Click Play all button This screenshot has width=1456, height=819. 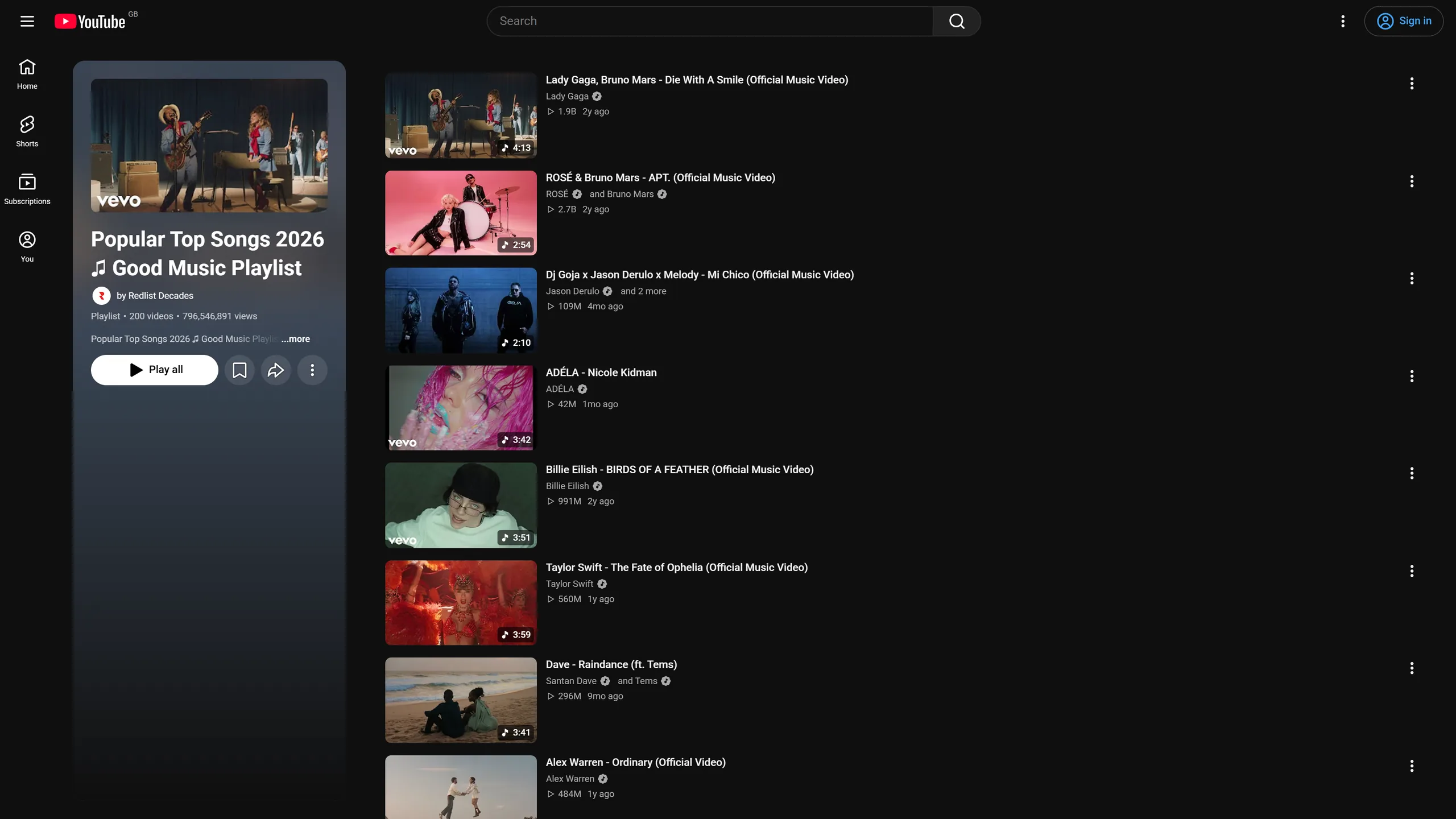click(154, 370)
